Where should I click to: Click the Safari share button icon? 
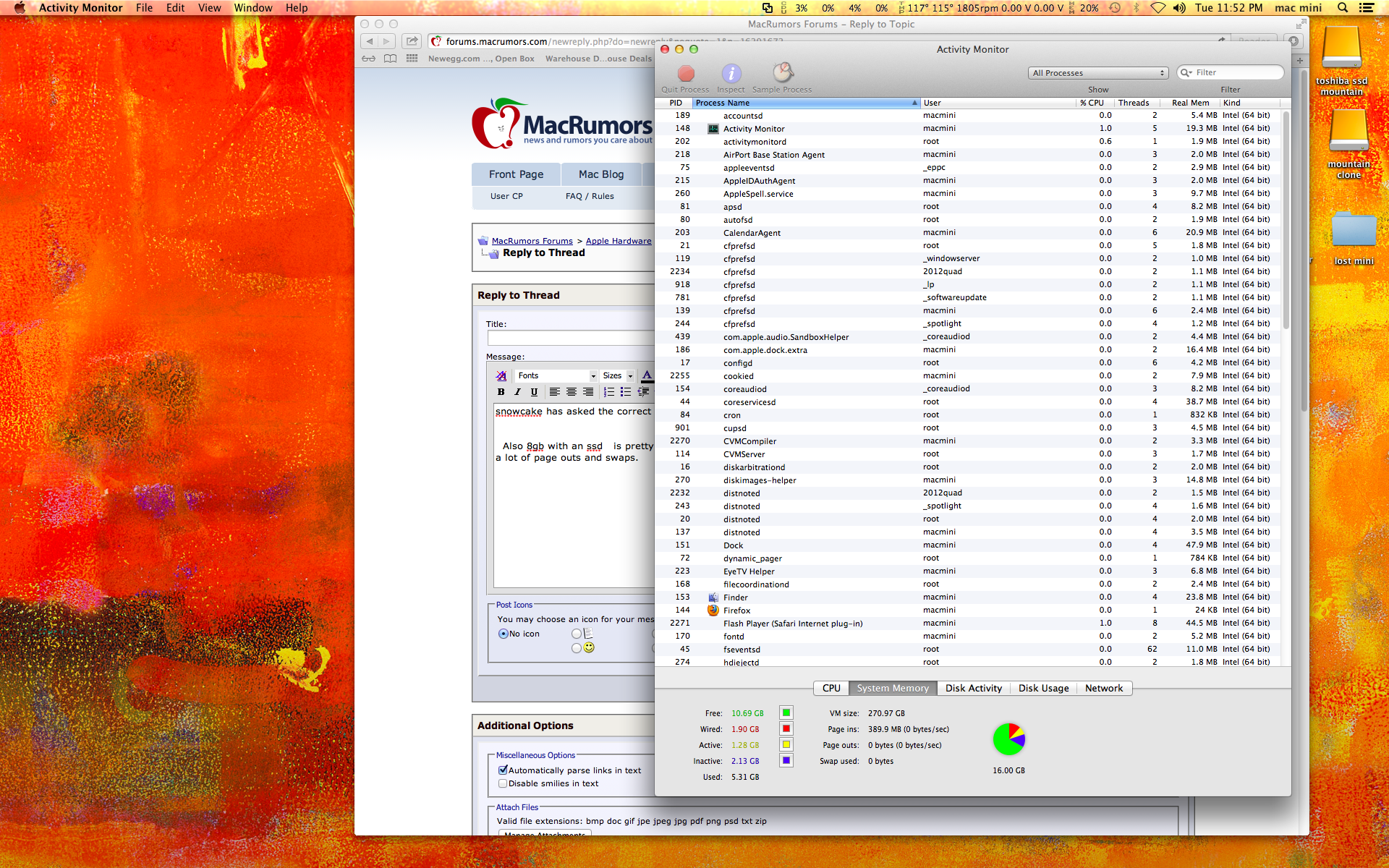click(412, 41)
